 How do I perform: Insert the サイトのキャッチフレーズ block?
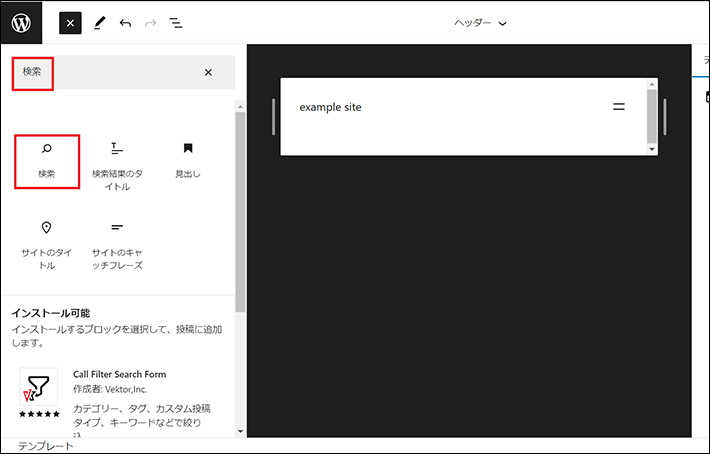click(x=117, y=245)
